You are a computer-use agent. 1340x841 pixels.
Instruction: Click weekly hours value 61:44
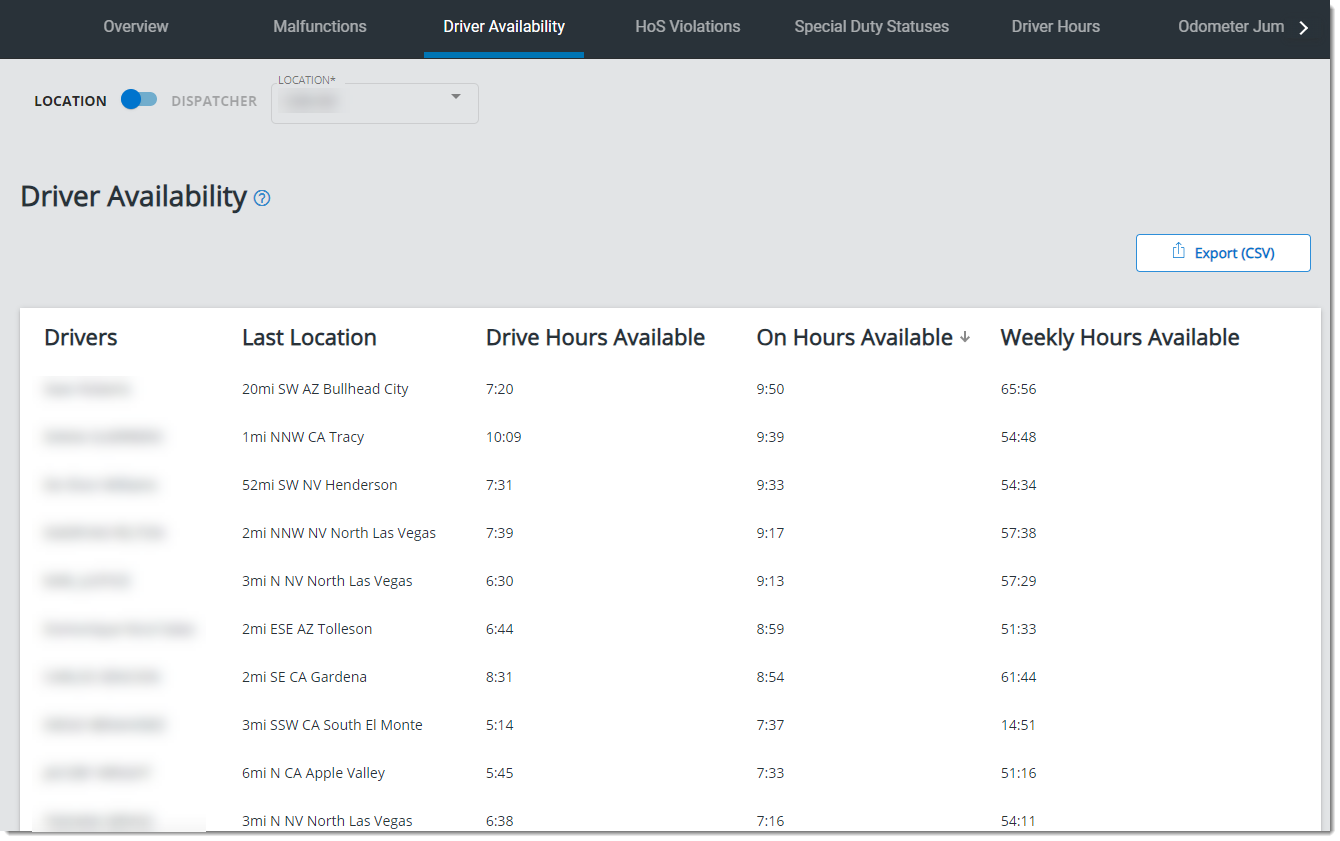(1019, 677)
